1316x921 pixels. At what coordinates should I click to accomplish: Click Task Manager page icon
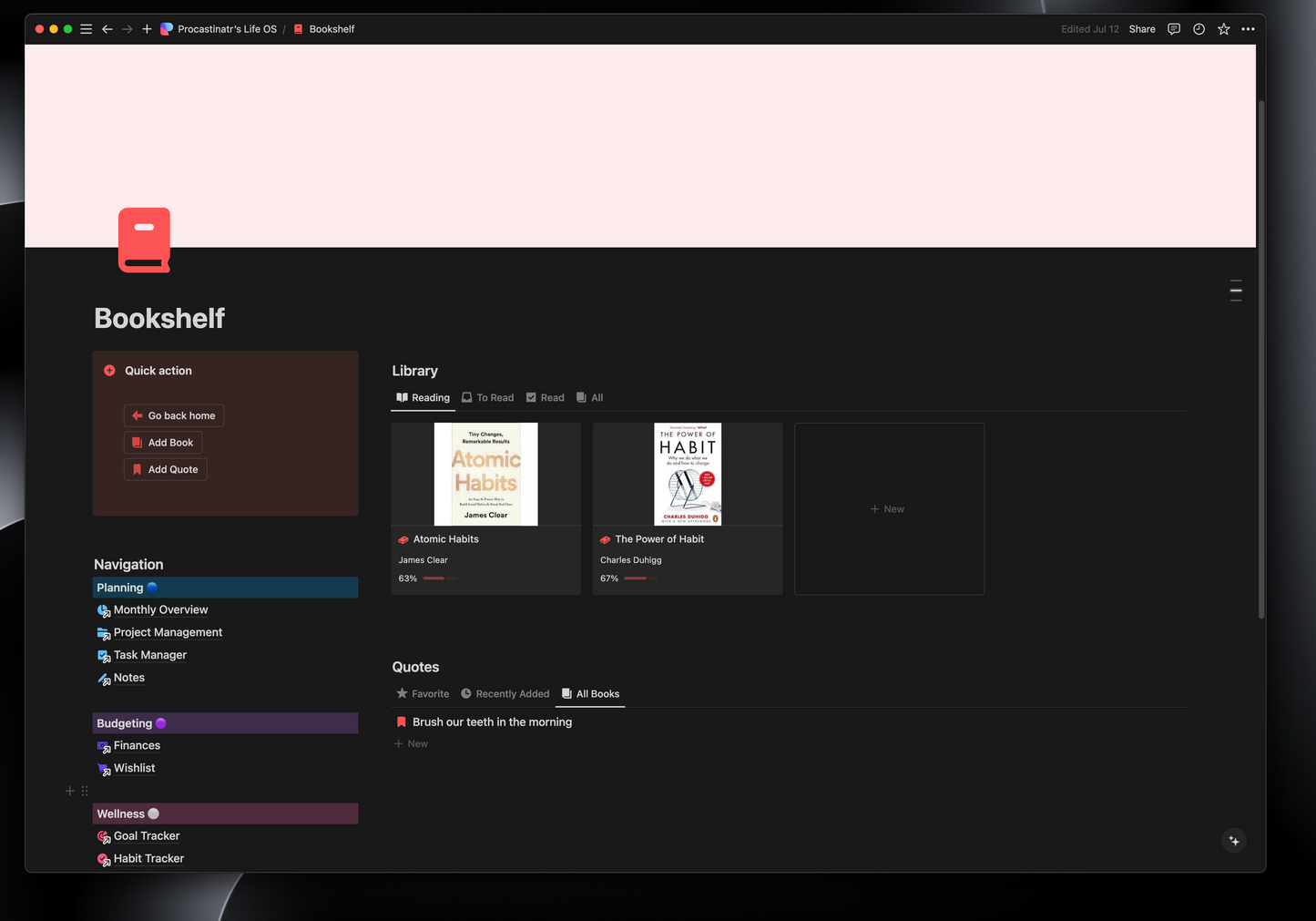tap(104, 656)
